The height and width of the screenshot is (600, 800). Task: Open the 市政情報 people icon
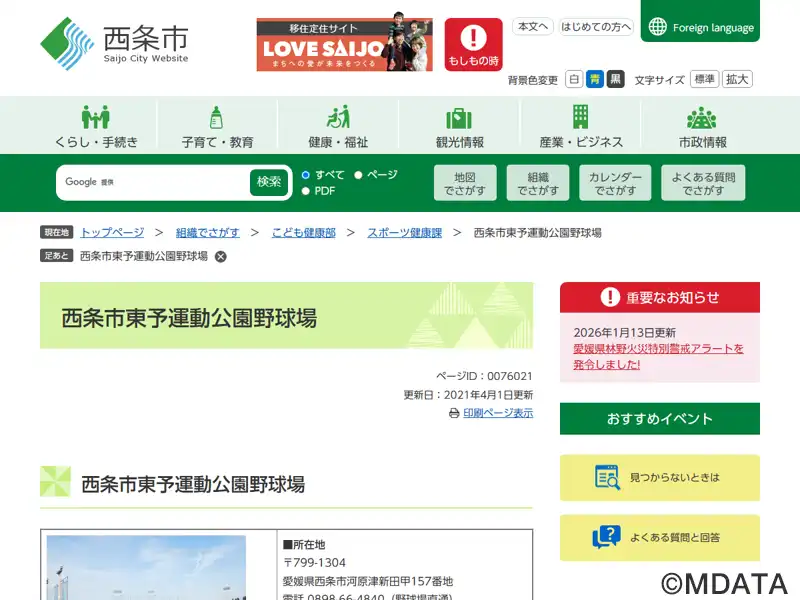click(702, 118)
